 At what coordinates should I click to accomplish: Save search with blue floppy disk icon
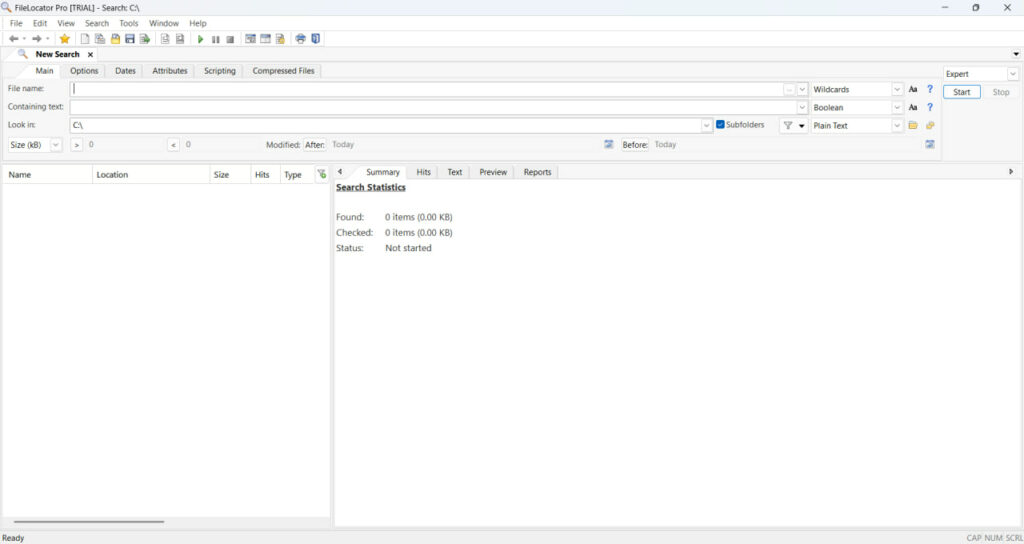pos(130,39)
